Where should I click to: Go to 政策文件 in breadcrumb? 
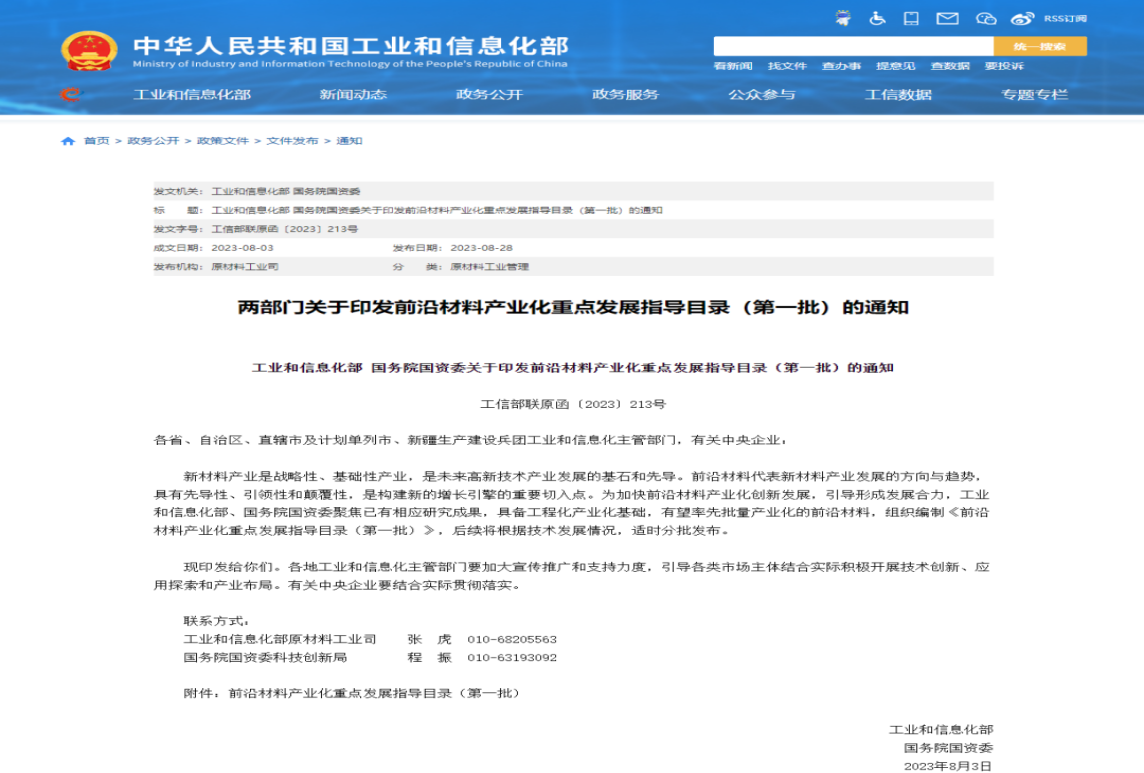(x=222, y=141)
